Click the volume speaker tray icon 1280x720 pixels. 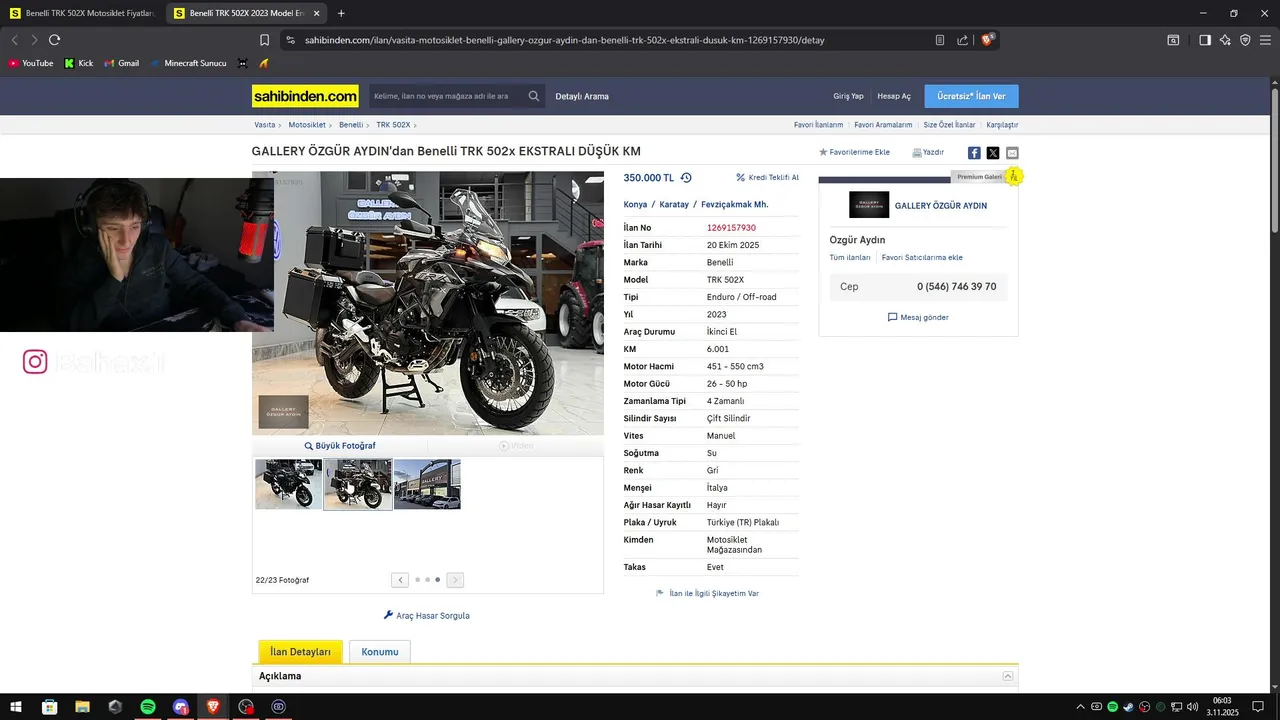point(1192,707)
